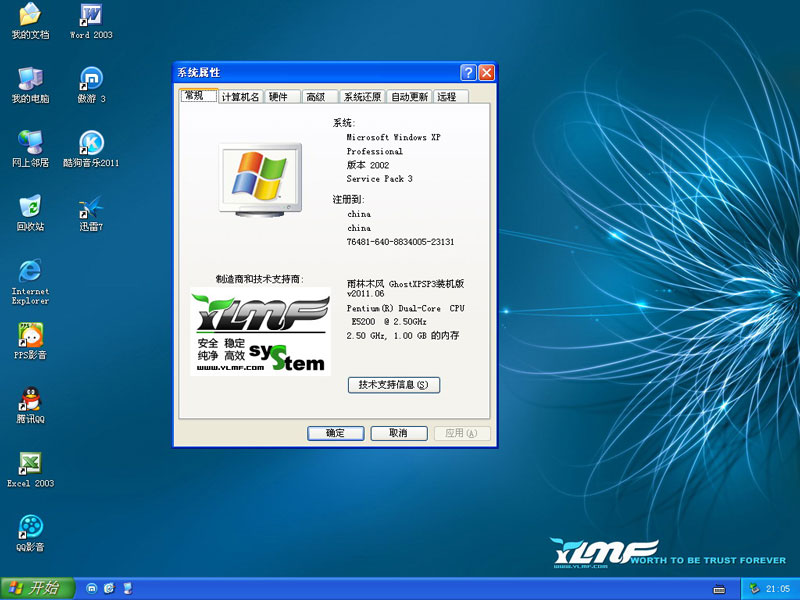This screenshot has height=600, width=800.
Task: Launch 傲游 3 browser shortcut
Action: click(91, 79)
